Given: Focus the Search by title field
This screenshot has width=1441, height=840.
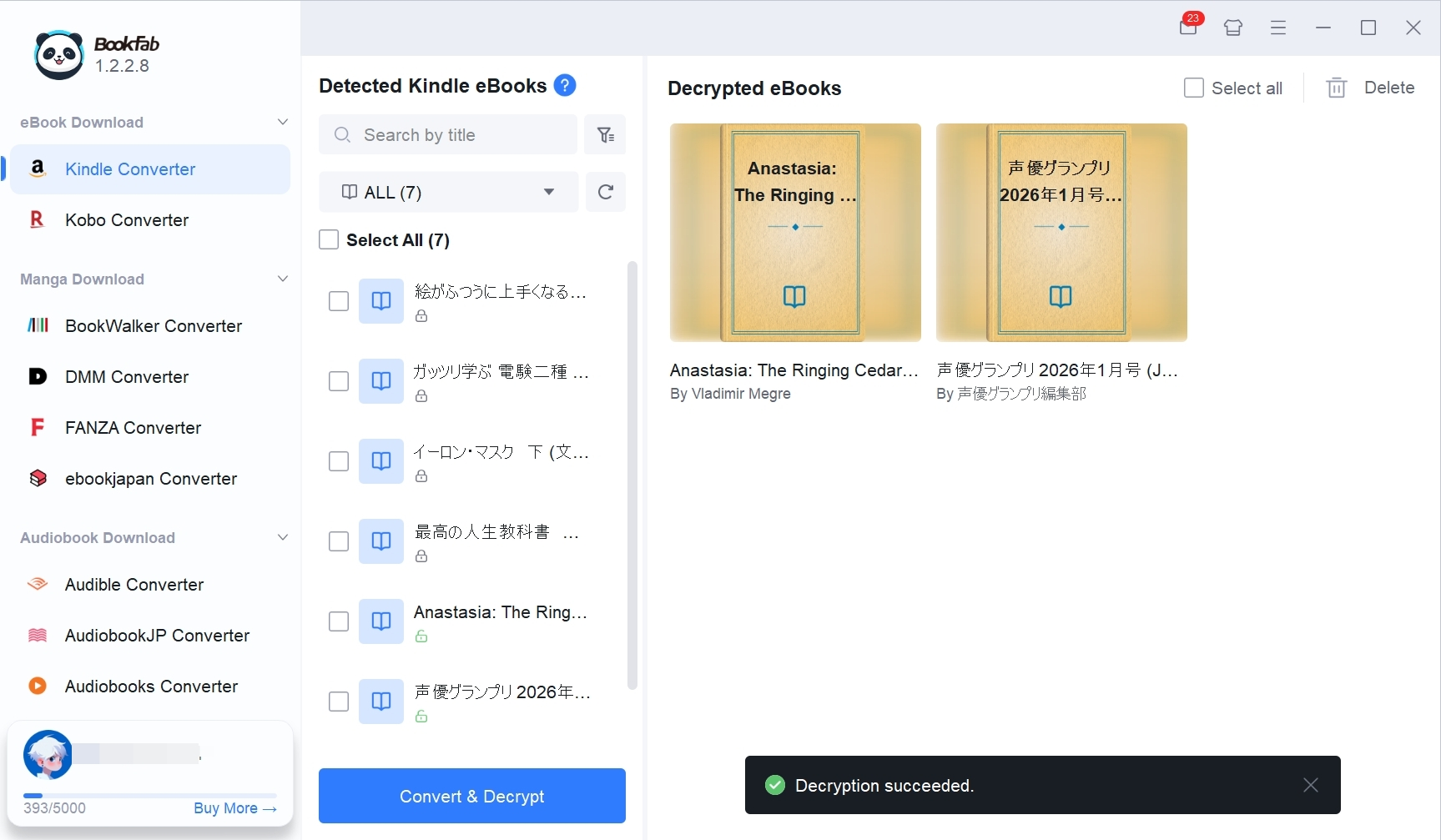Looking at the screenshot, I should (x=448, y=134).
